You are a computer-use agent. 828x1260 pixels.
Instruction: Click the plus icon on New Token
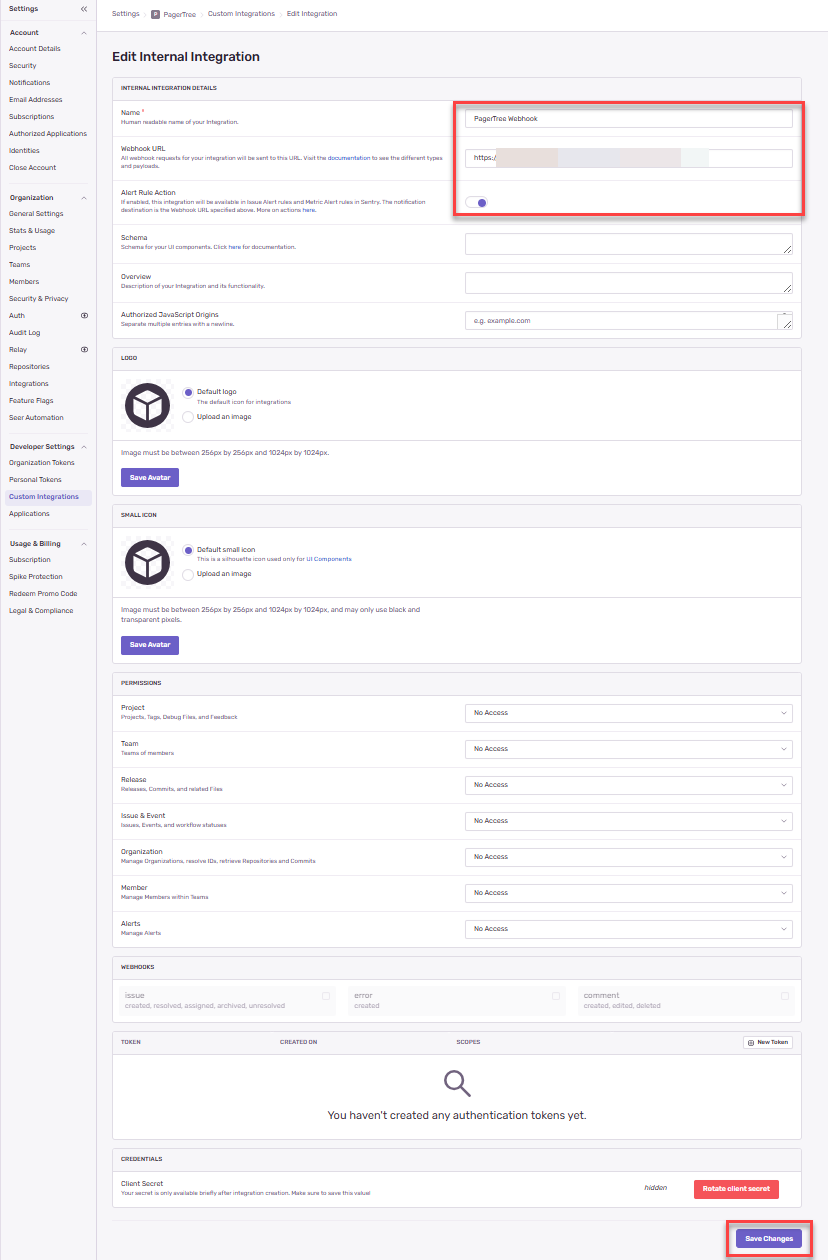pos(750,1042)
